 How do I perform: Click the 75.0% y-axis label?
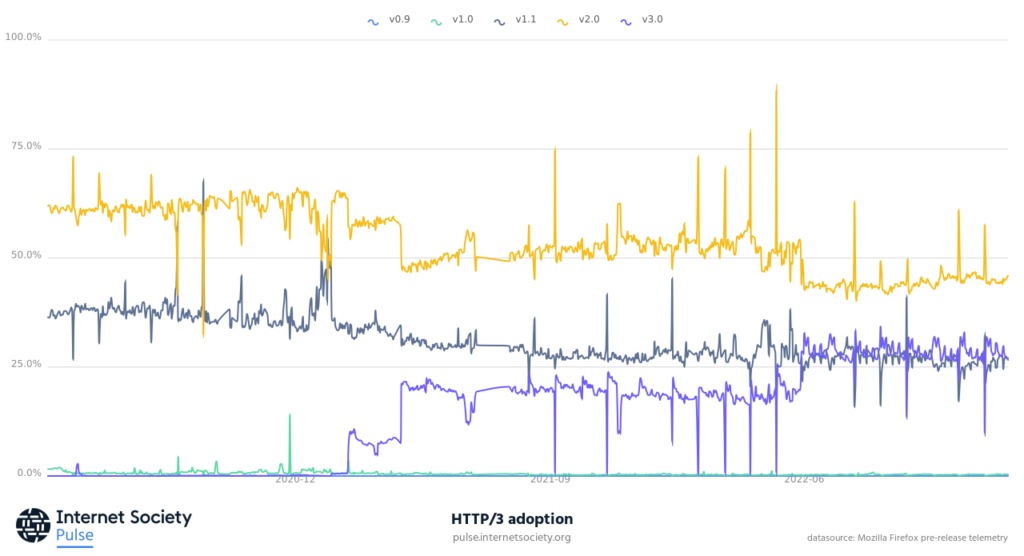click(x=23, y=147)
